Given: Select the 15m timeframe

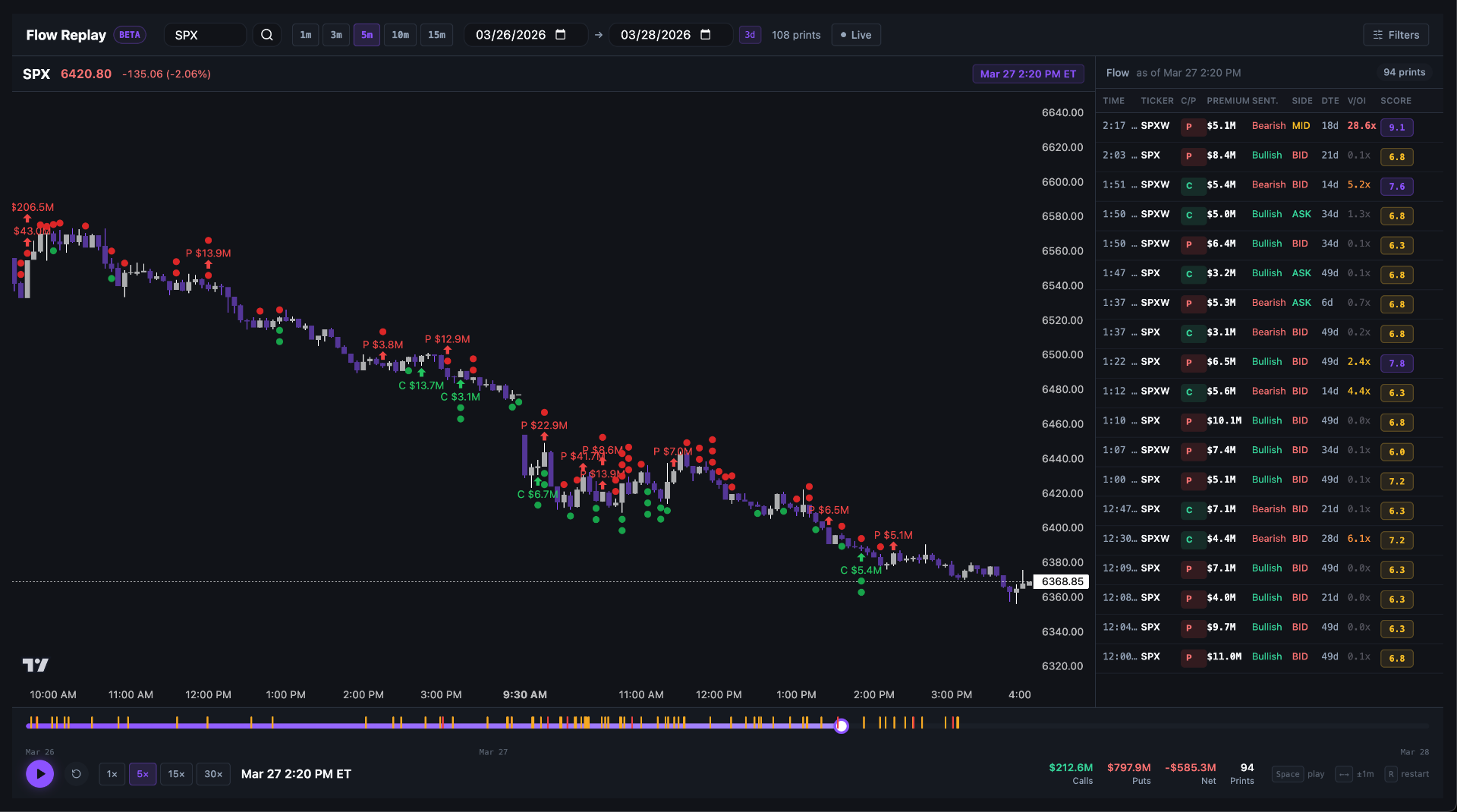Looking at the screenshot, I should tap(436, 35).
